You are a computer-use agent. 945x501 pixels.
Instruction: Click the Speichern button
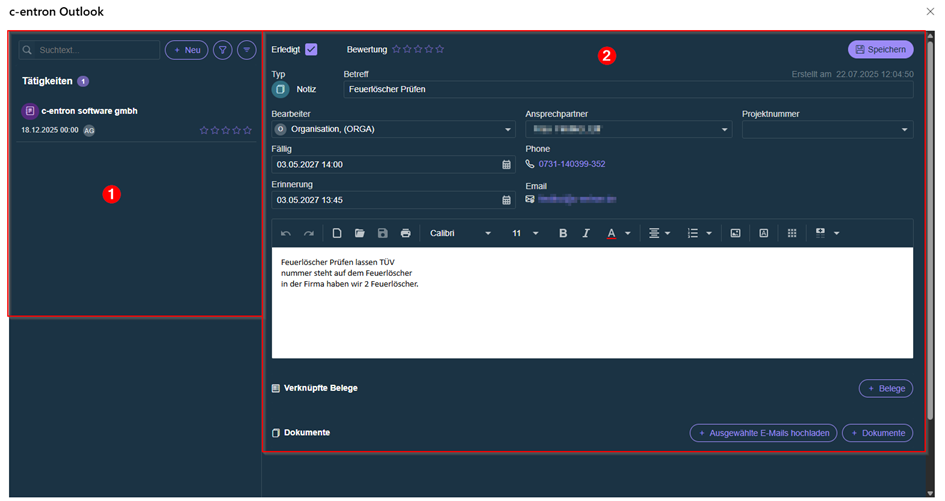click(880, 49)
